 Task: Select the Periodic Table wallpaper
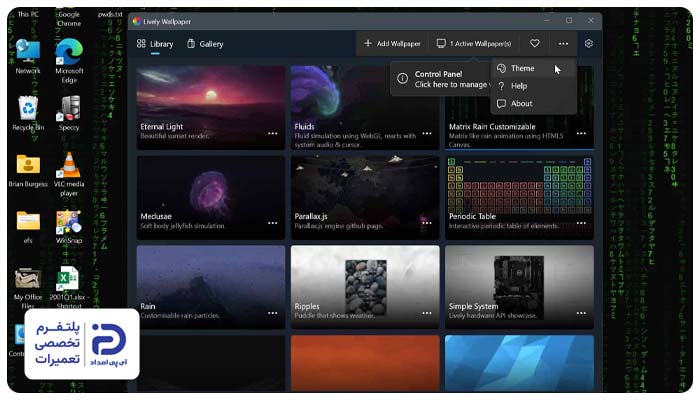[519, 197]
